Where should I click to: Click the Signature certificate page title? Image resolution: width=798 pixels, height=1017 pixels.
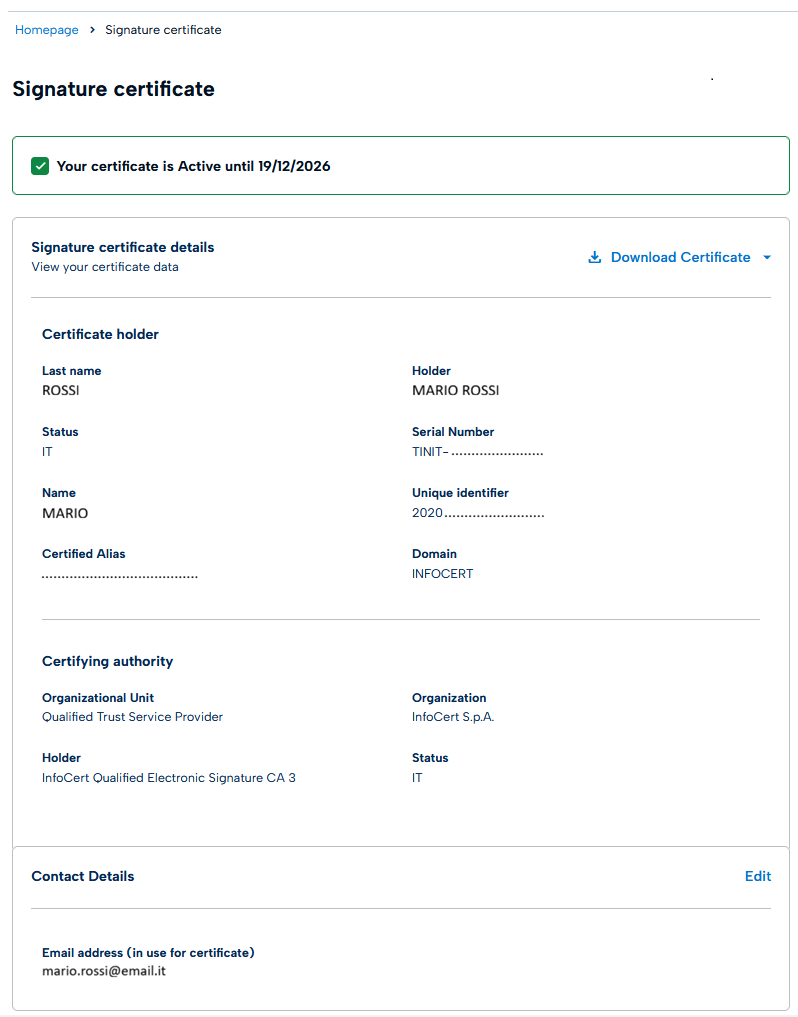pyautogui.click(x=113, y=89)
